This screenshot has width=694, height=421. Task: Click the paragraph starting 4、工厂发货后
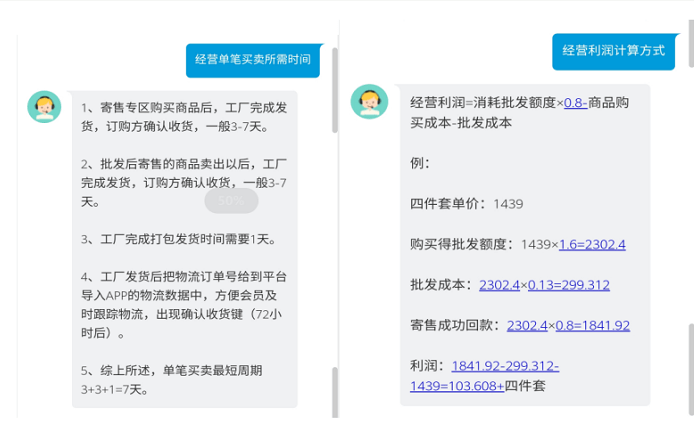tap(180, 305)
